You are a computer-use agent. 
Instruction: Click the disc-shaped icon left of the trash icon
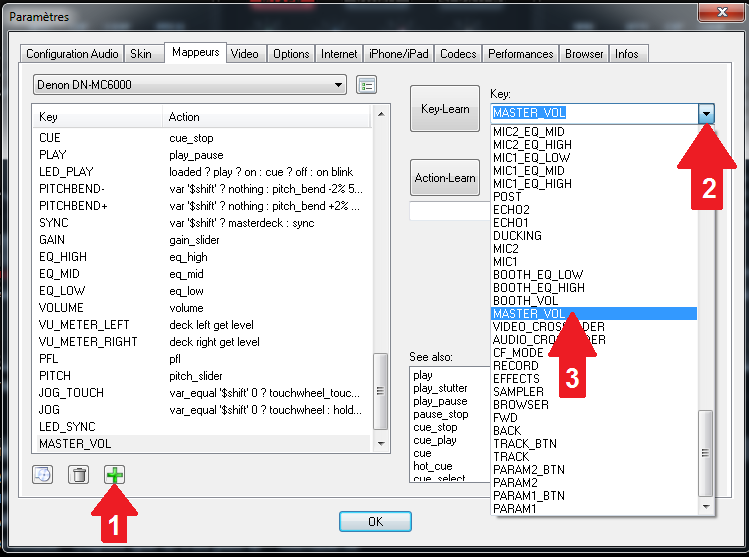[43, 475]
